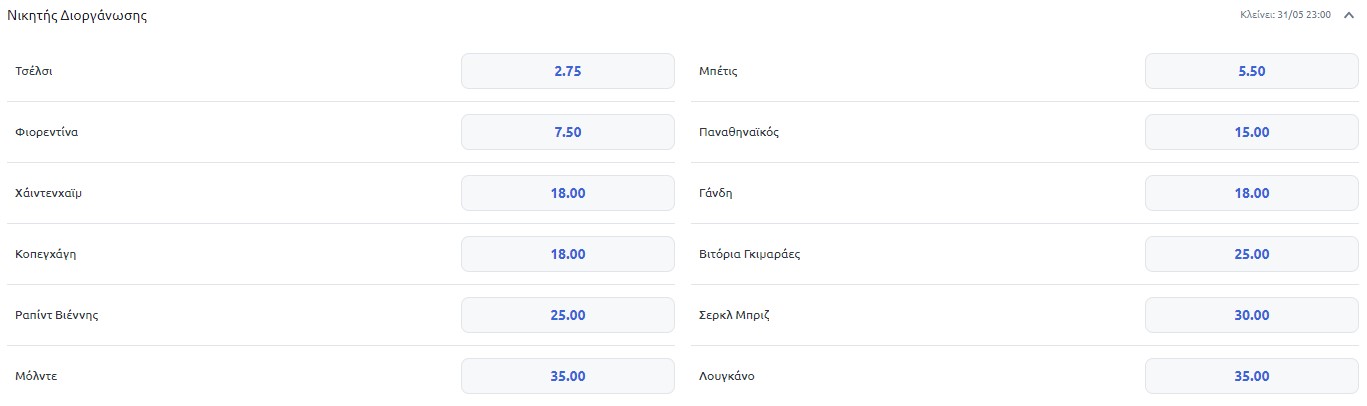
Task: Click the Παναθηναϊκός team name
Action: tap(739, 132)
